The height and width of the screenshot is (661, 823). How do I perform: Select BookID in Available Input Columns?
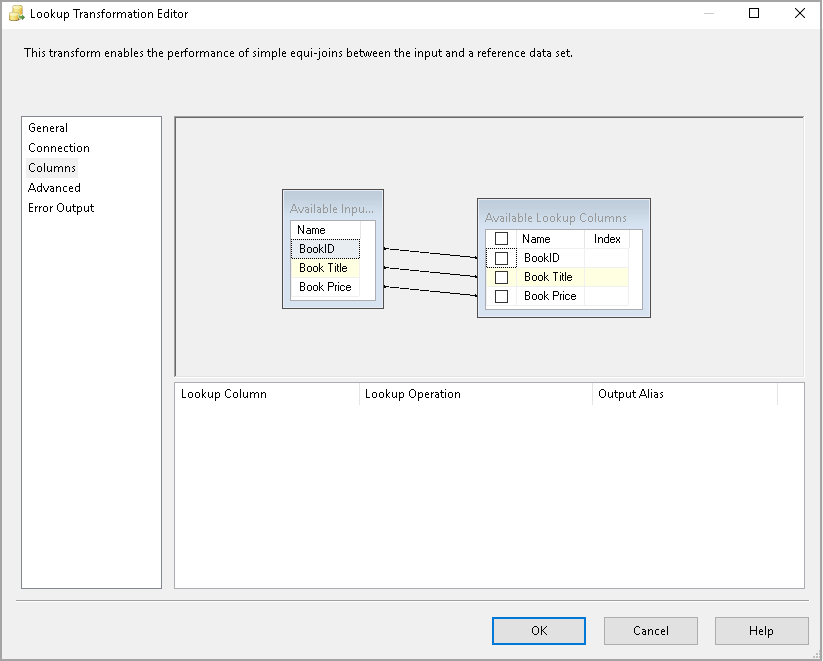[317, 249]
